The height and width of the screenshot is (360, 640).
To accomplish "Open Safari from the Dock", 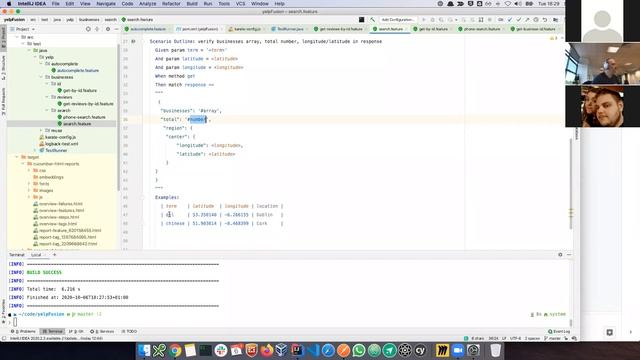I will [x=328, y=350].
